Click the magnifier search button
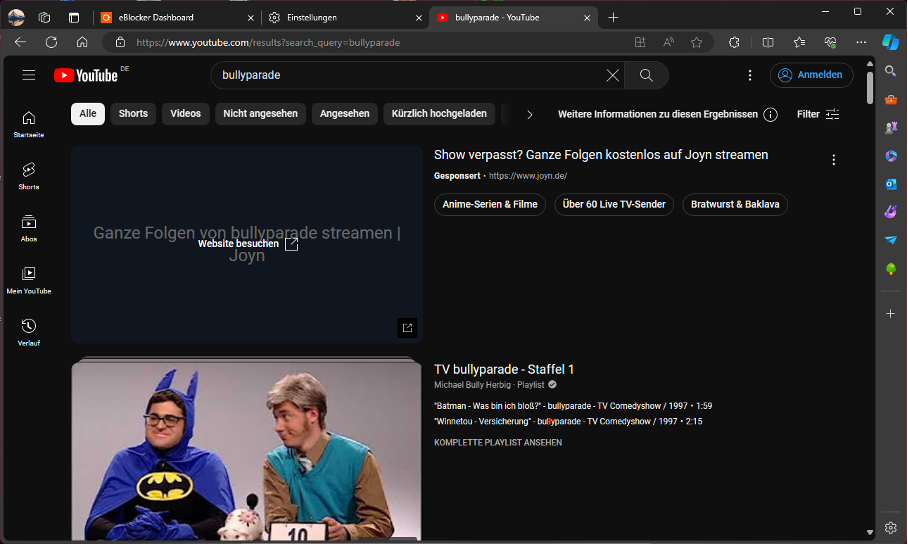 pyautogui.click(x=646, y=75)
